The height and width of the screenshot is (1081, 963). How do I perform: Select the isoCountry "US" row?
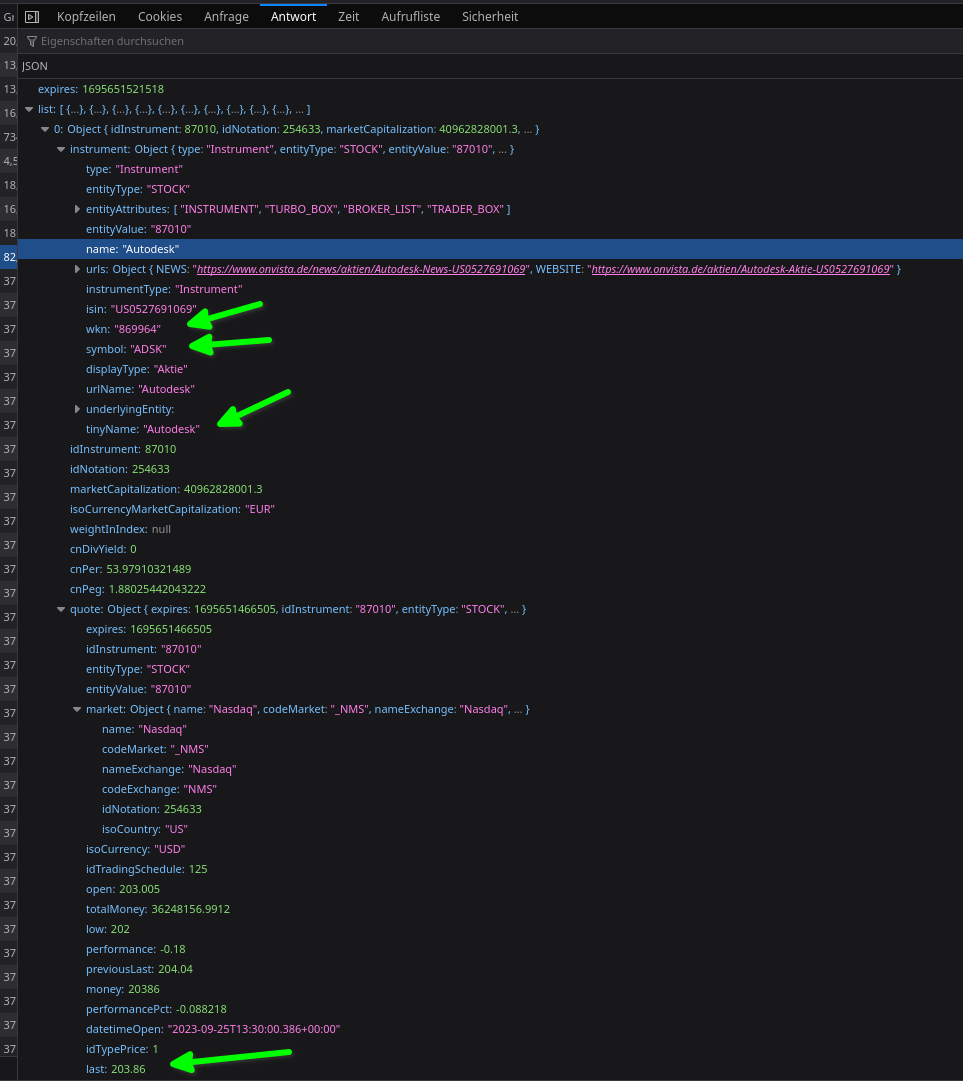coord(490,829)
